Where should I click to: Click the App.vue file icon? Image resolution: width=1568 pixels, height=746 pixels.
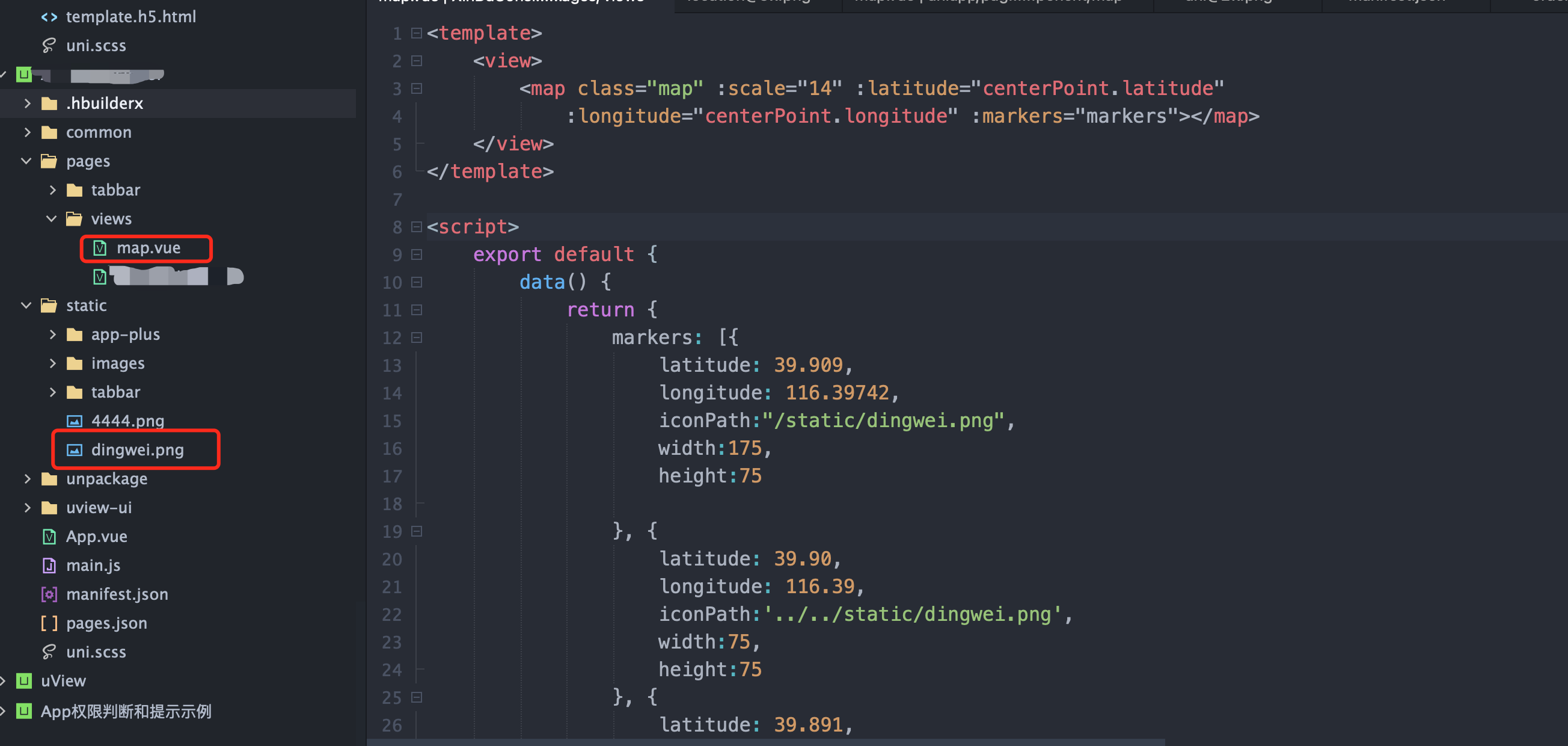click(x=49, y=537)
